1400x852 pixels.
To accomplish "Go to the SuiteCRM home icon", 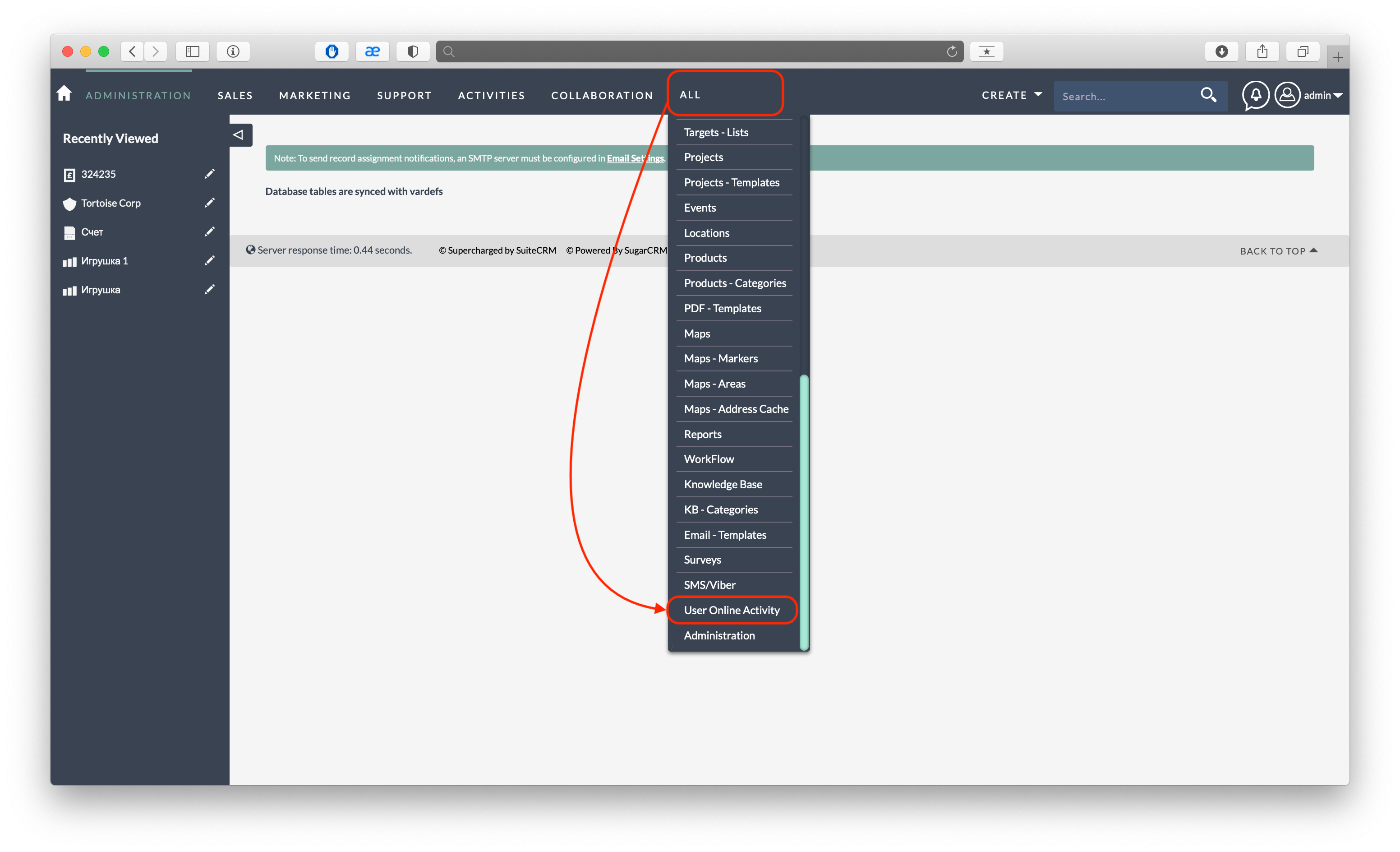I will [x=64, y=93].
